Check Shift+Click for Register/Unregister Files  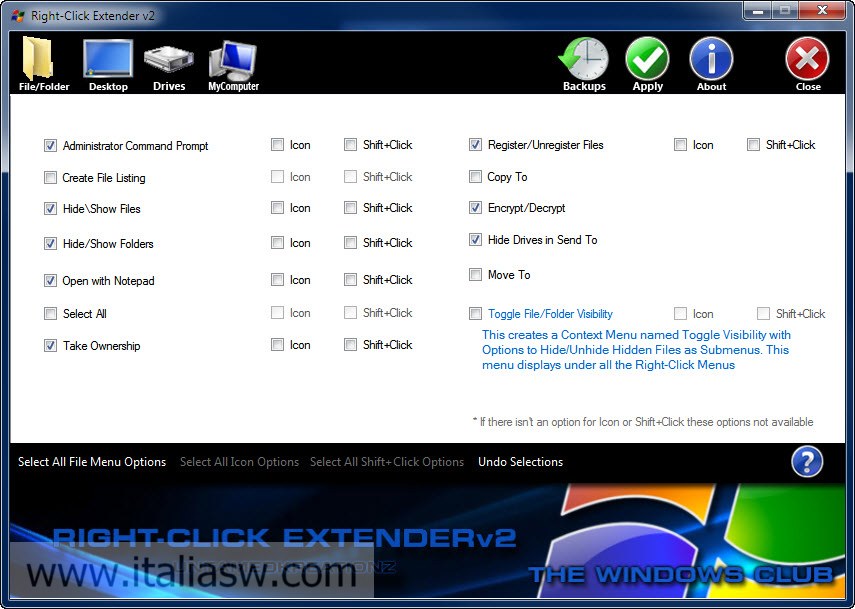(x=754, y=144)
